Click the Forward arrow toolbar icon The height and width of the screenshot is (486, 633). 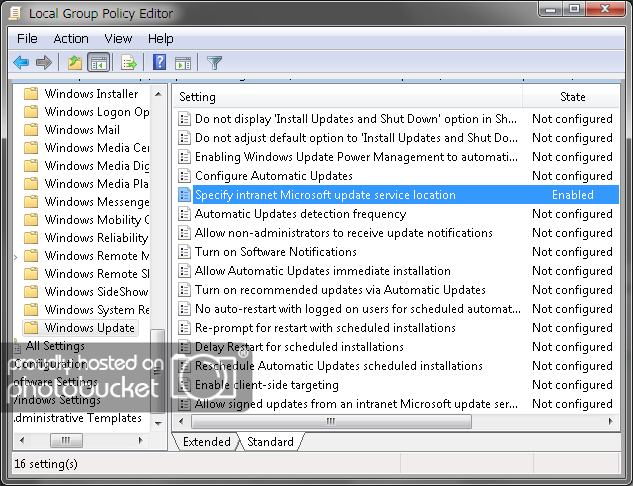coord(44,63)
